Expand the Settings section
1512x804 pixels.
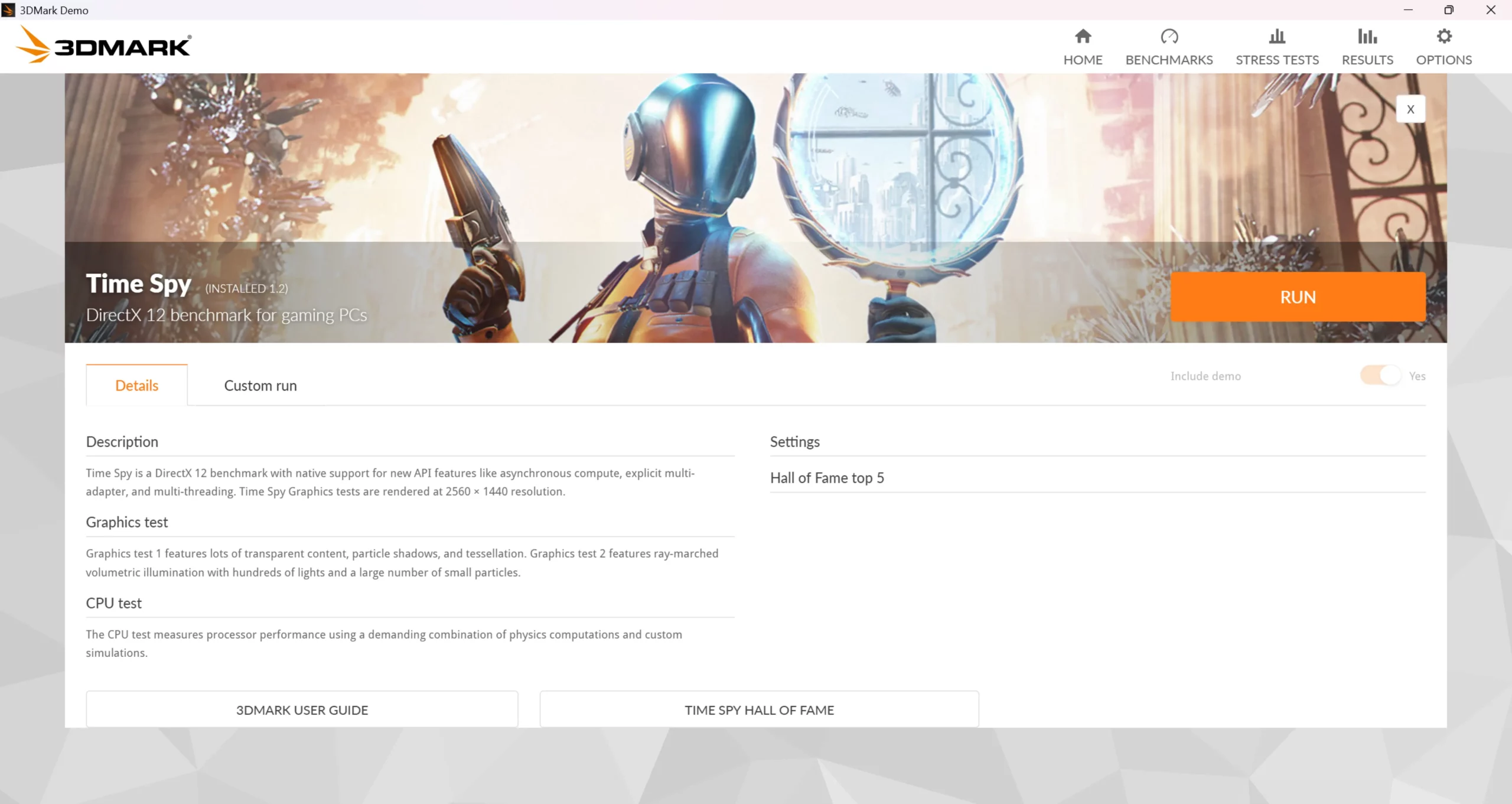pyautogui.click(x=795, y=442)
